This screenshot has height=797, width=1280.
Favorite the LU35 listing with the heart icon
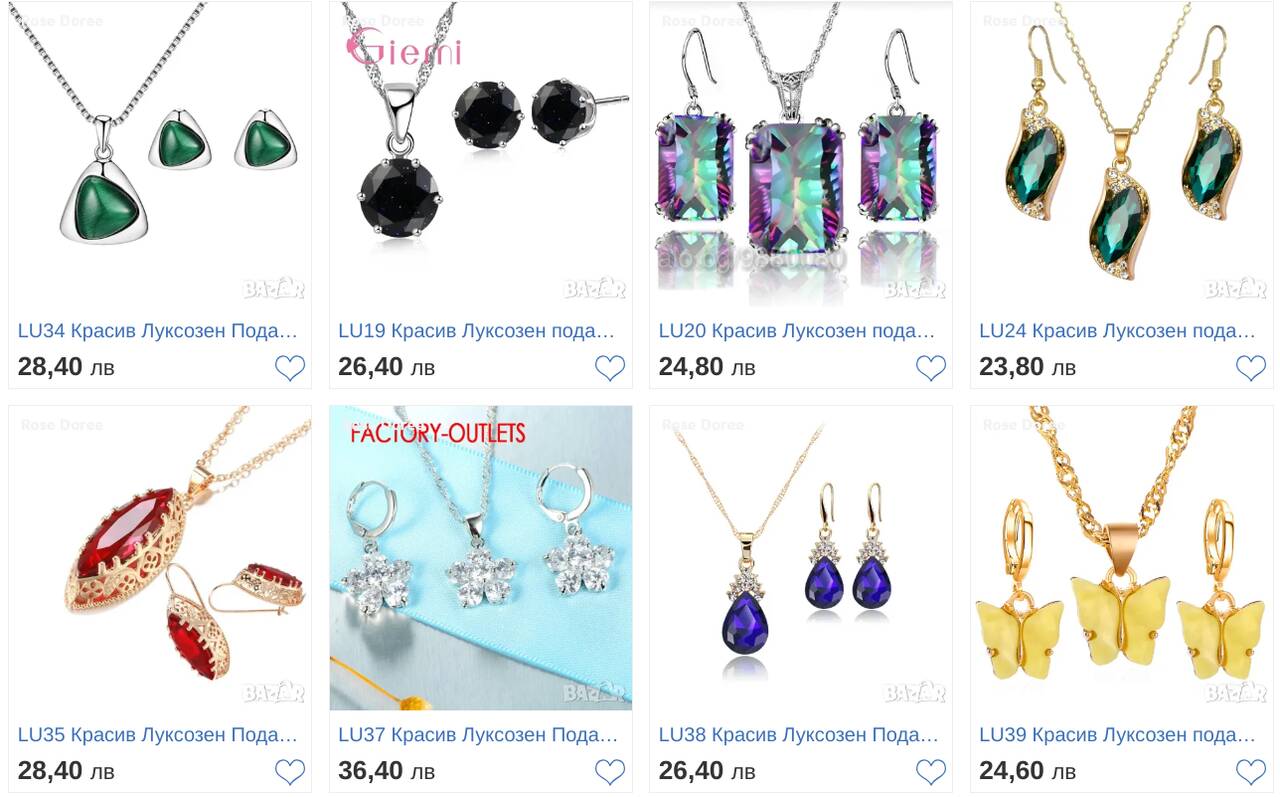pyautogui.click(x=290, y=772)
